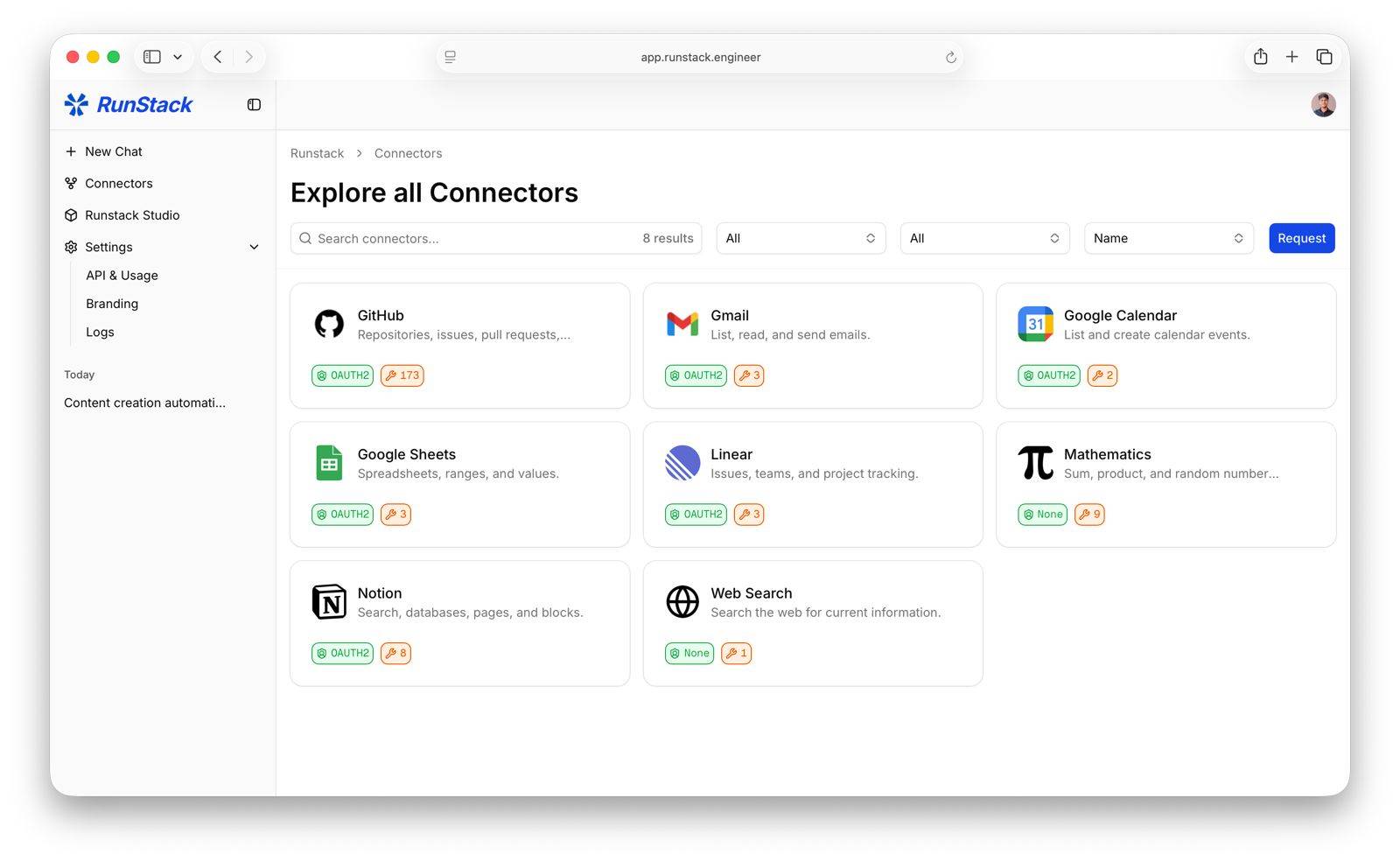Click the Google Sheets icon
This screenshot has width=1400, height=862.
point(329,463)
